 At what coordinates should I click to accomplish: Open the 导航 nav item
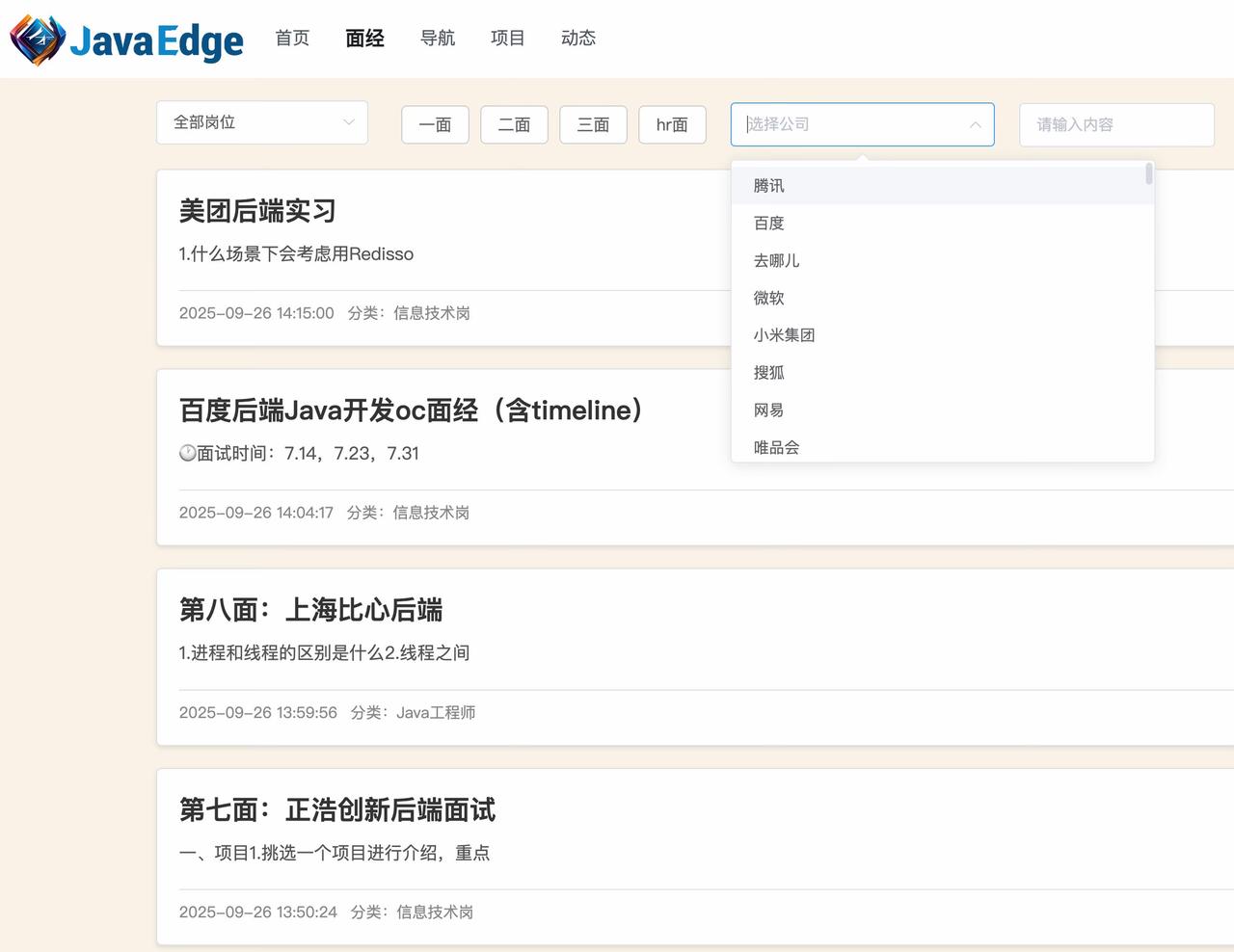click(438, 38)
